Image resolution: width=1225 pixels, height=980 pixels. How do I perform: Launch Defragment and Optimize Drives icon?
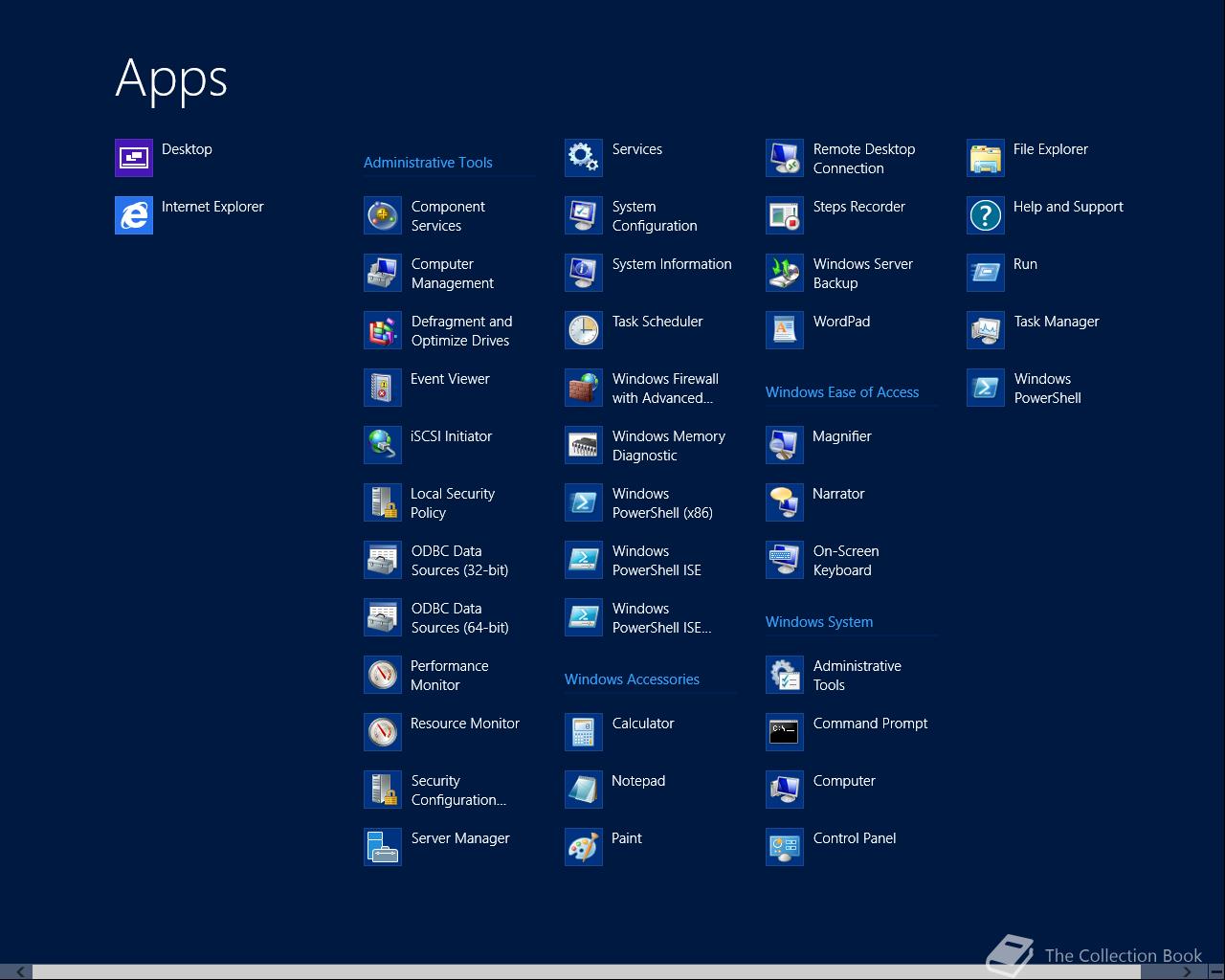tap(383, 330)
